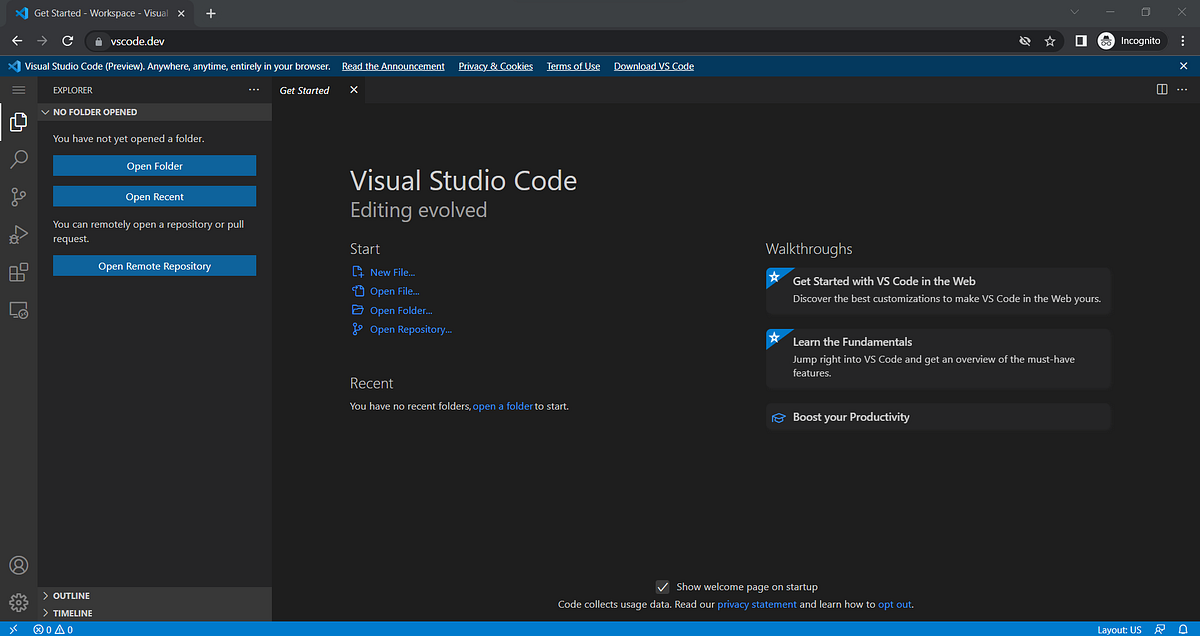Click the toggle layout icon in editor toolbar
The image size is (1200, 636).
(x=1161, y=89)
